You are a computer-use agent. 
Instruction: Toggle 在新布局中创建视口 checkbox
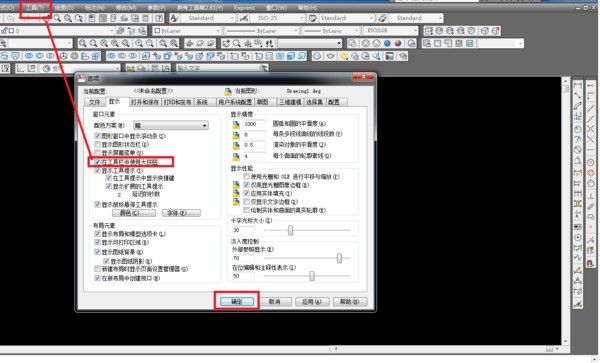pyautogui.click(x=97, y=278)
